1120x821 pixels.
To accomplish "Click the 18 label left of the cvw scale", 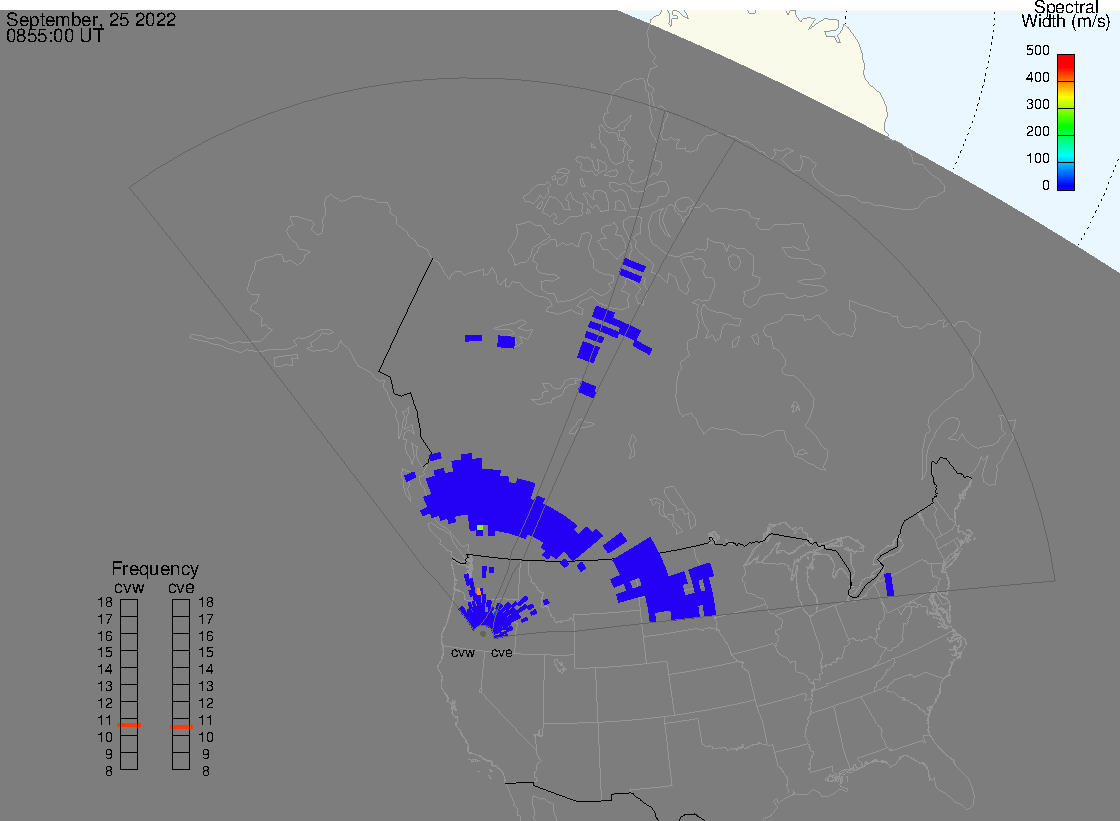I will tap(105, 602).
